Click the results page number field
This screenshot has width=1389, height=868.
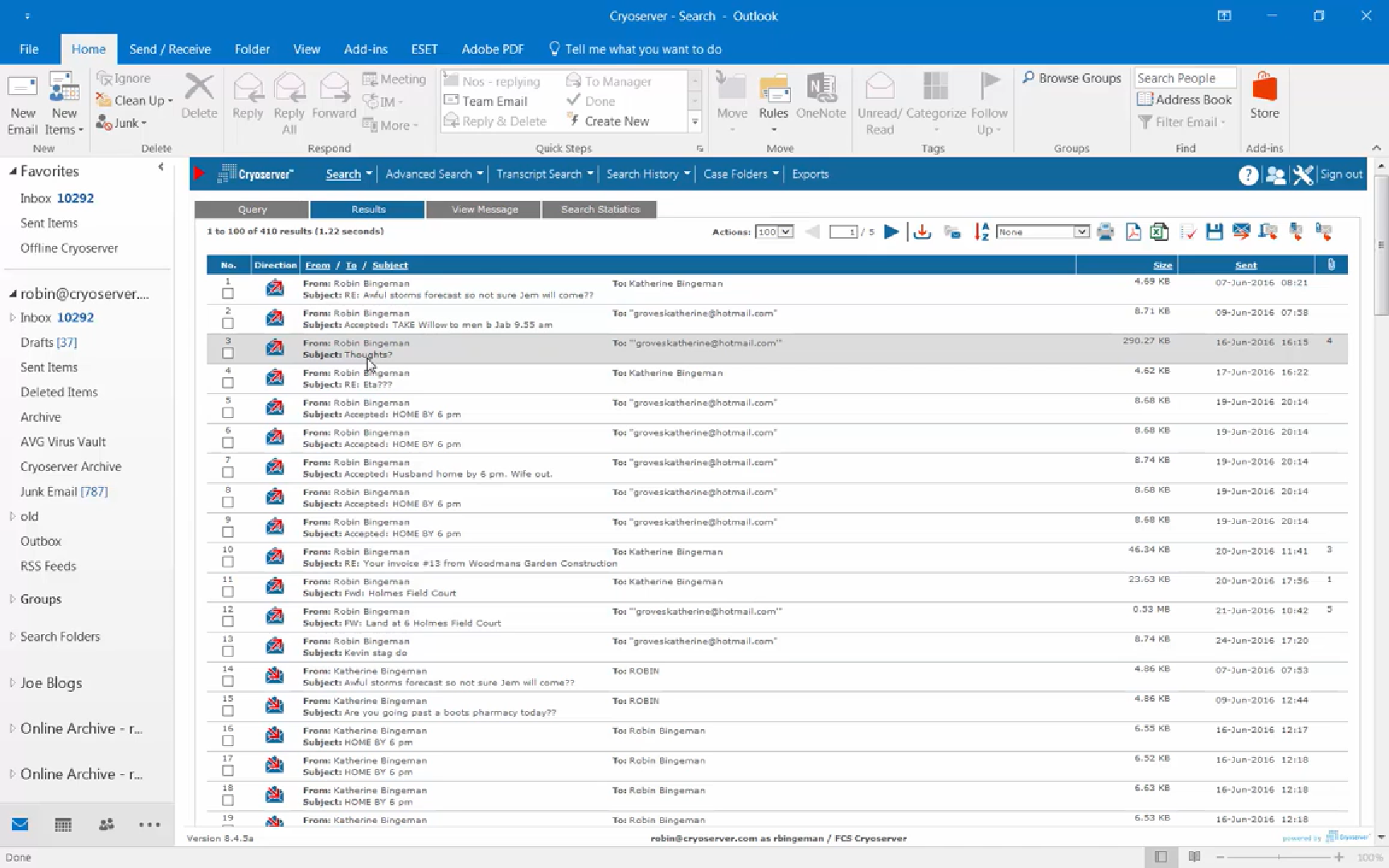point(843,232)
